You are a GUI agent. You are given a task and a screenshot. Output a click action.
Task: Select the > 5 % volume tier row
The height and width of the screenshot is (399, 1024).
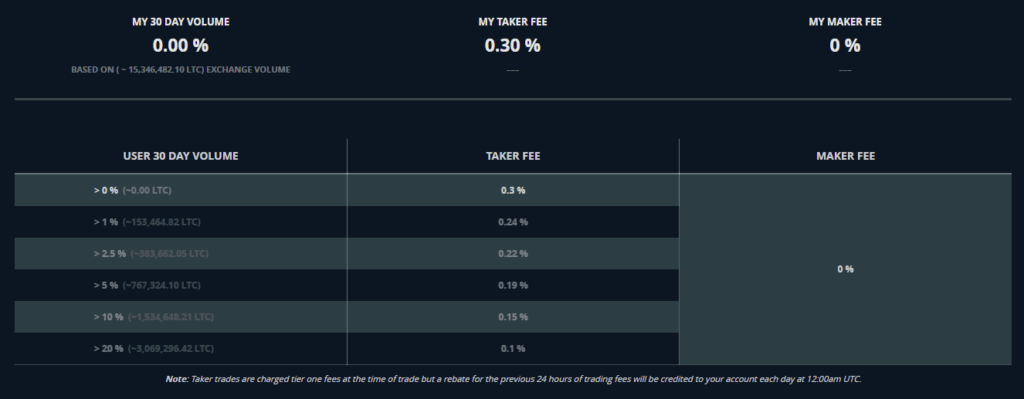click(347, 285)
